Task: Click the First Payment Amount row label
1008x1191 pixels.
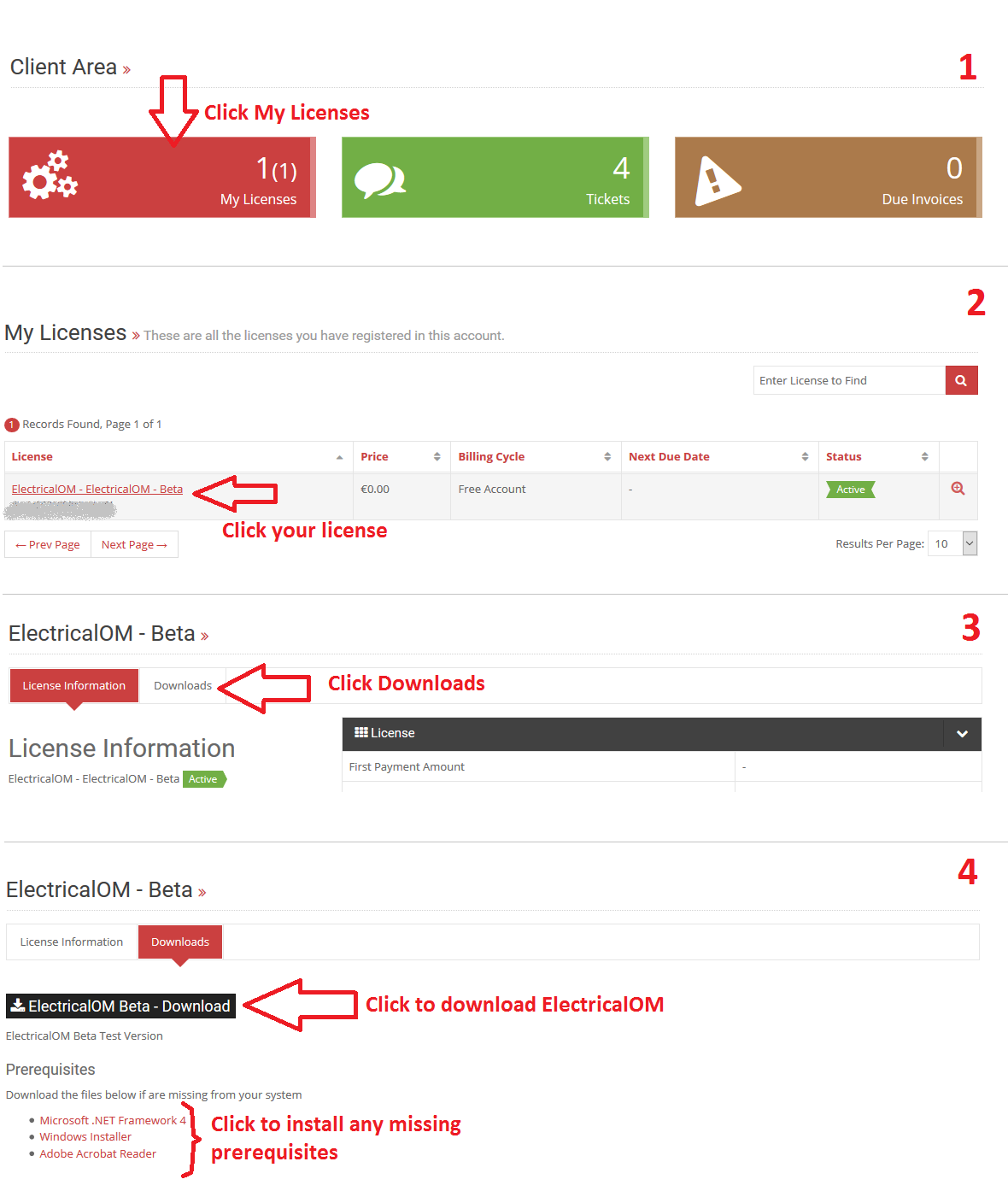Action: pos(407,766)
